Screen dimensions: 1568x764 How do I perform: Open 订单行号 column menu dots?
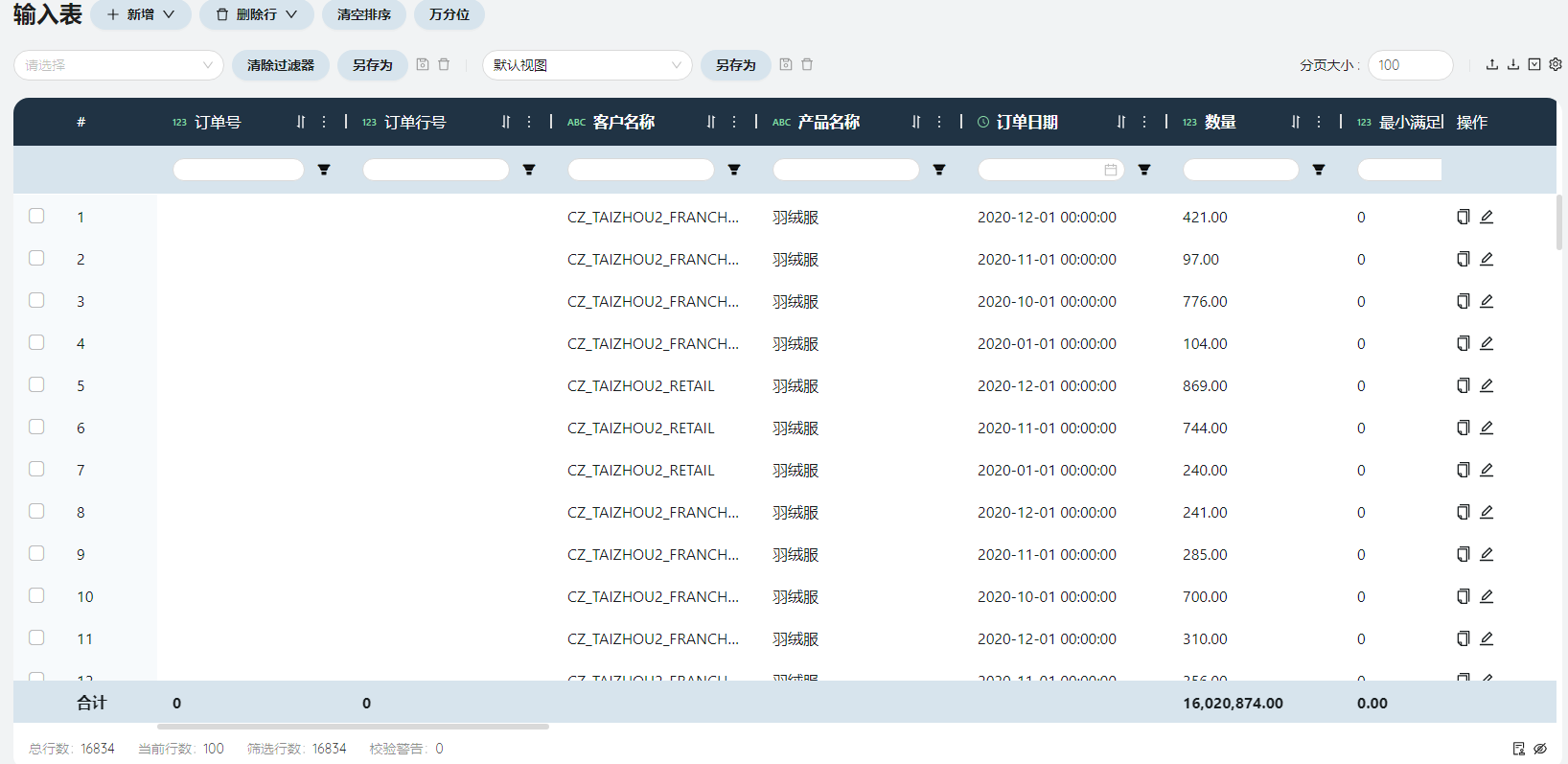[x=529, y=122]
